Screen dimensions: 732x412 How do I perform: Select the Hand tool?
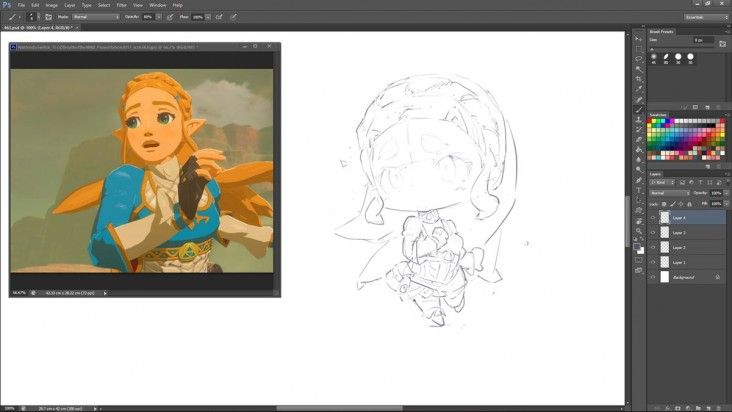click(x=638, y=220)
